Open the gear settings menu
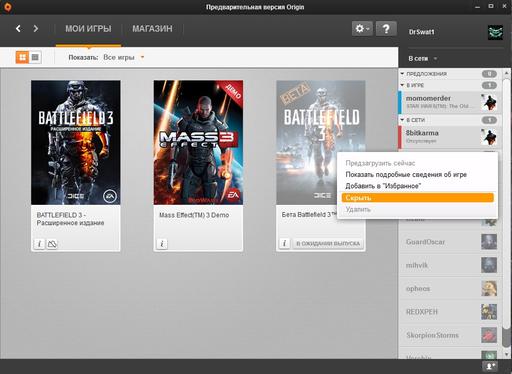 362,29
